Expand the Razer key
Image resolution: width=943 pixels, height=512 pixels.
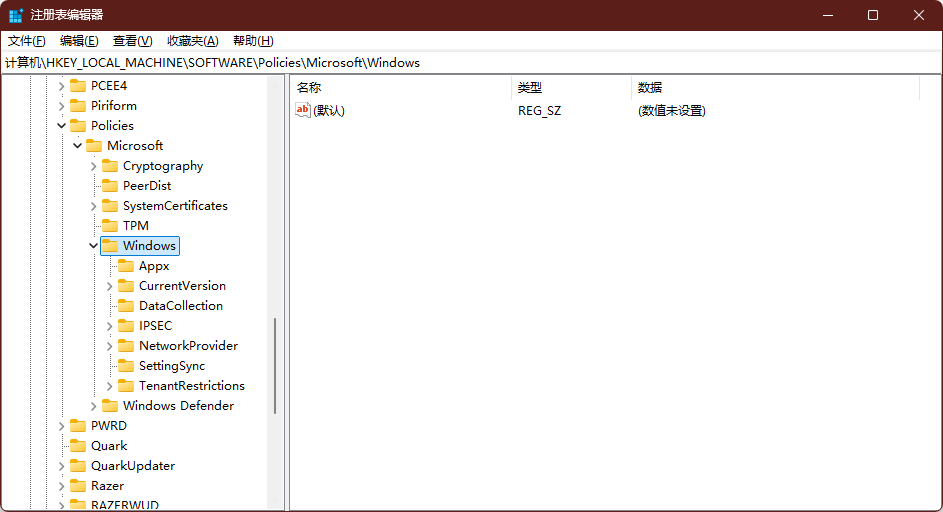pos(61,486)
